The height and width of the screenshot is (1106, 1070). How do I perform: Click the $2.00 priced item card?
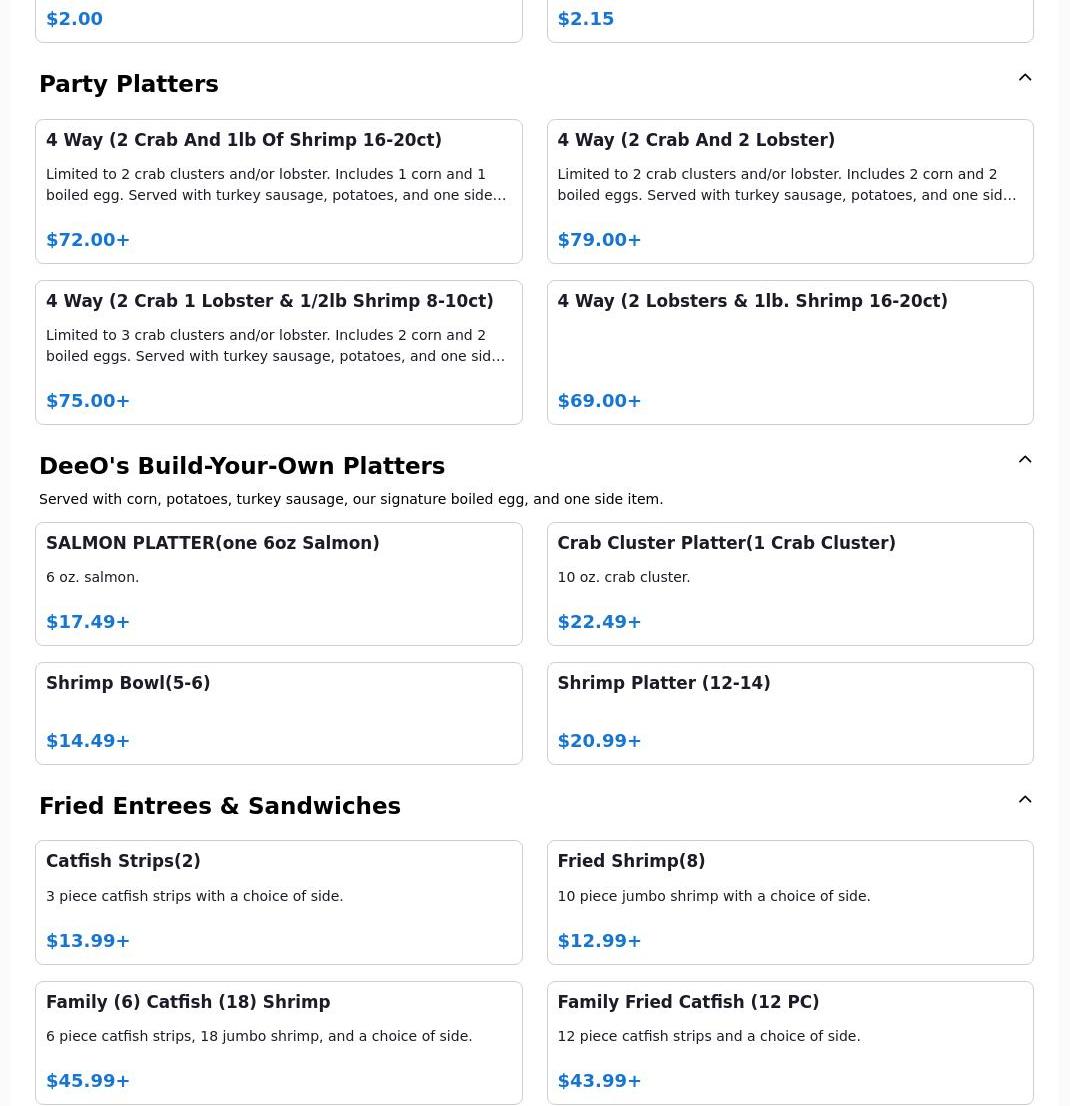(278, 20)
